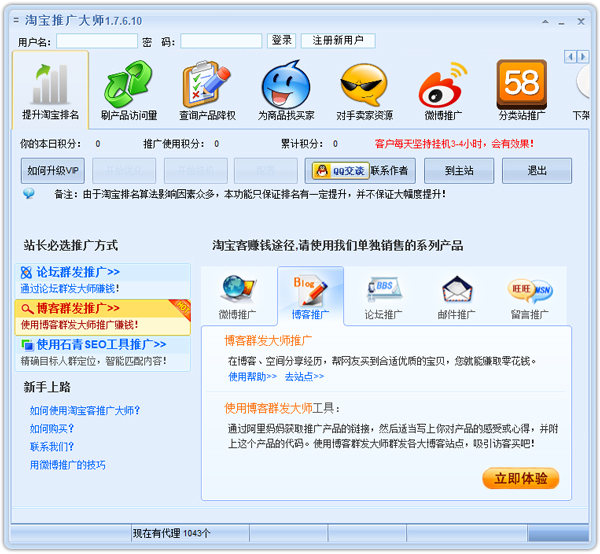Open the 联系我们? link
This screenshot has height=554, width=600.
tap(52, 446)
